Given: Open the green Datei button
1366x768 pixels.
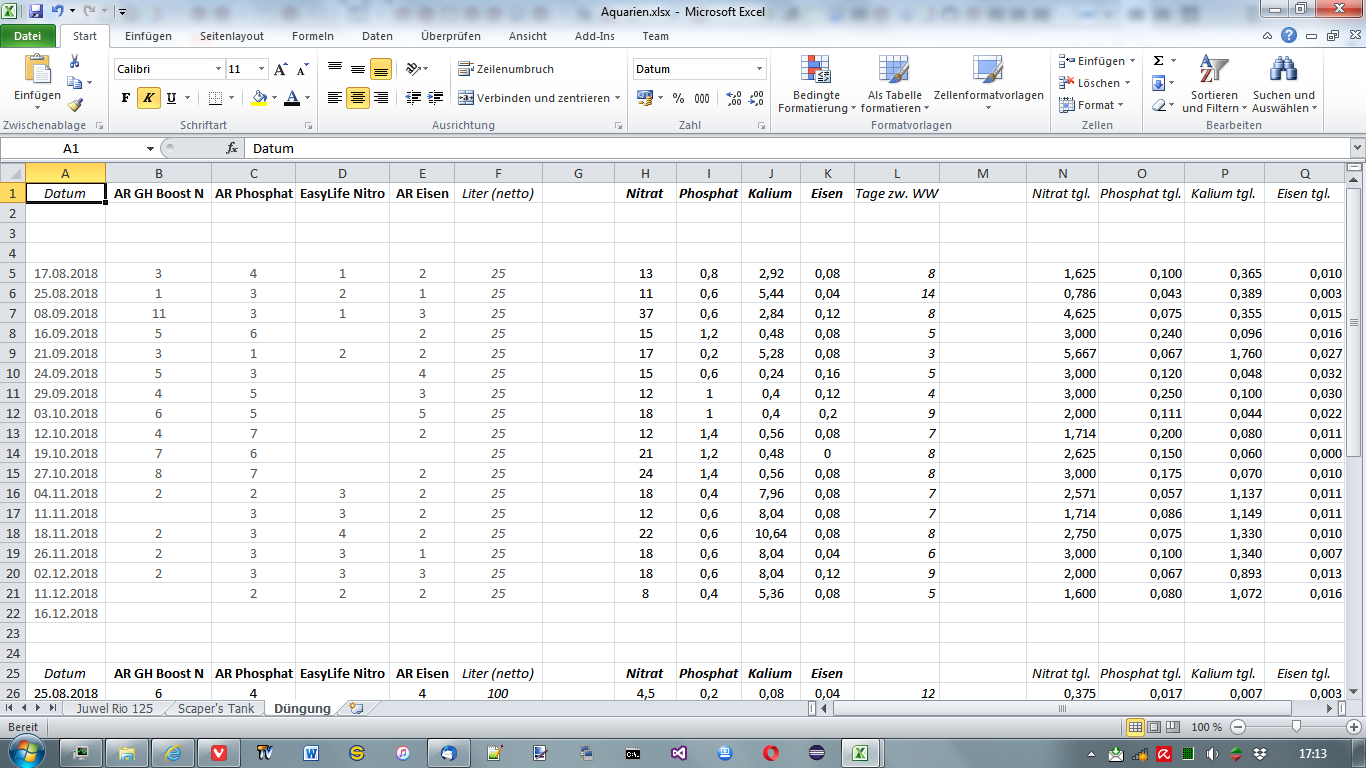Looking at the screenshot, I should [x=28, y=36].
